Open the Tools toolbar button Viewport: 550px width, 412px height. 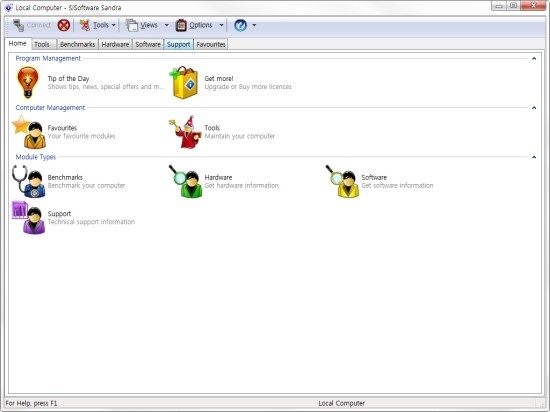(94, 25)
